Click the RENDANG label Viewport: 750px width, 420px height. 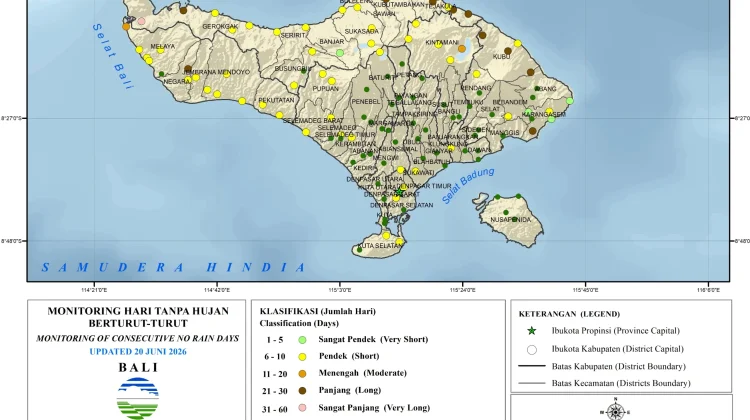click(x=476, y=88)
